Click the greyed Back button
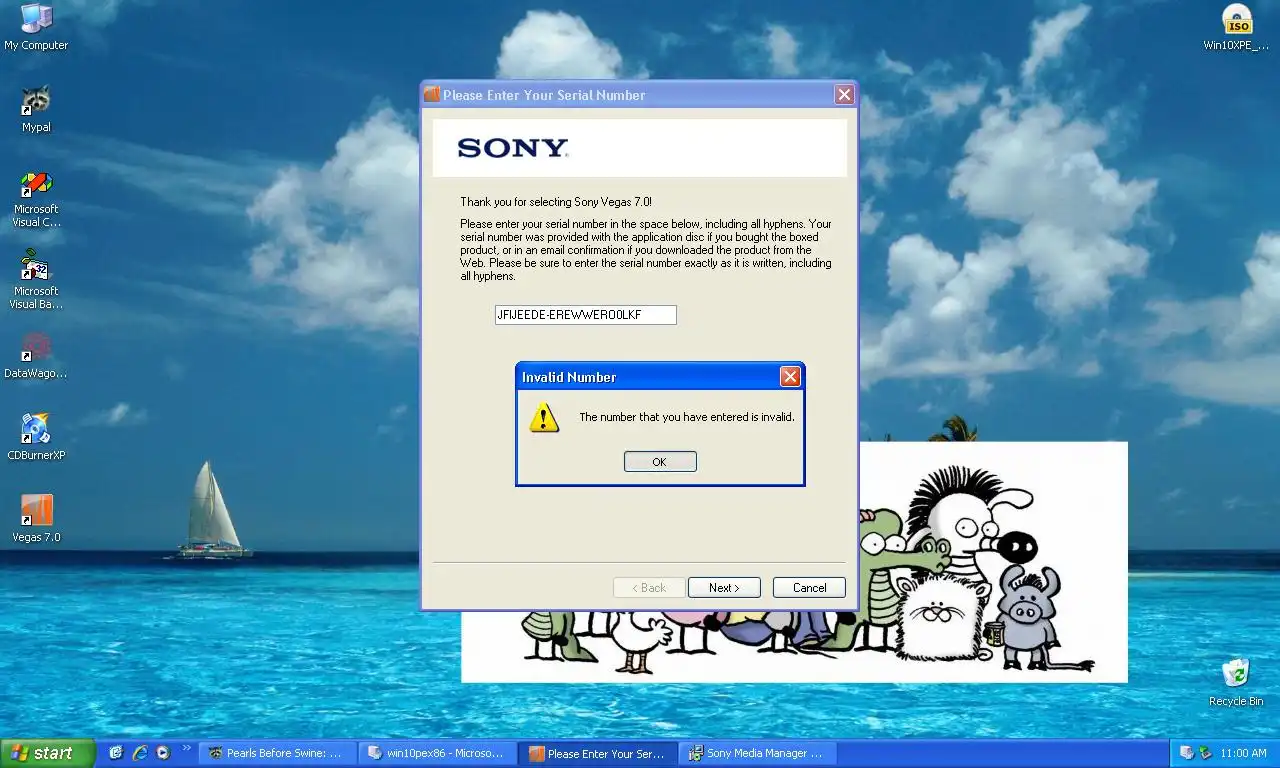Screen dimensions: 1280x768 point(649,588)
